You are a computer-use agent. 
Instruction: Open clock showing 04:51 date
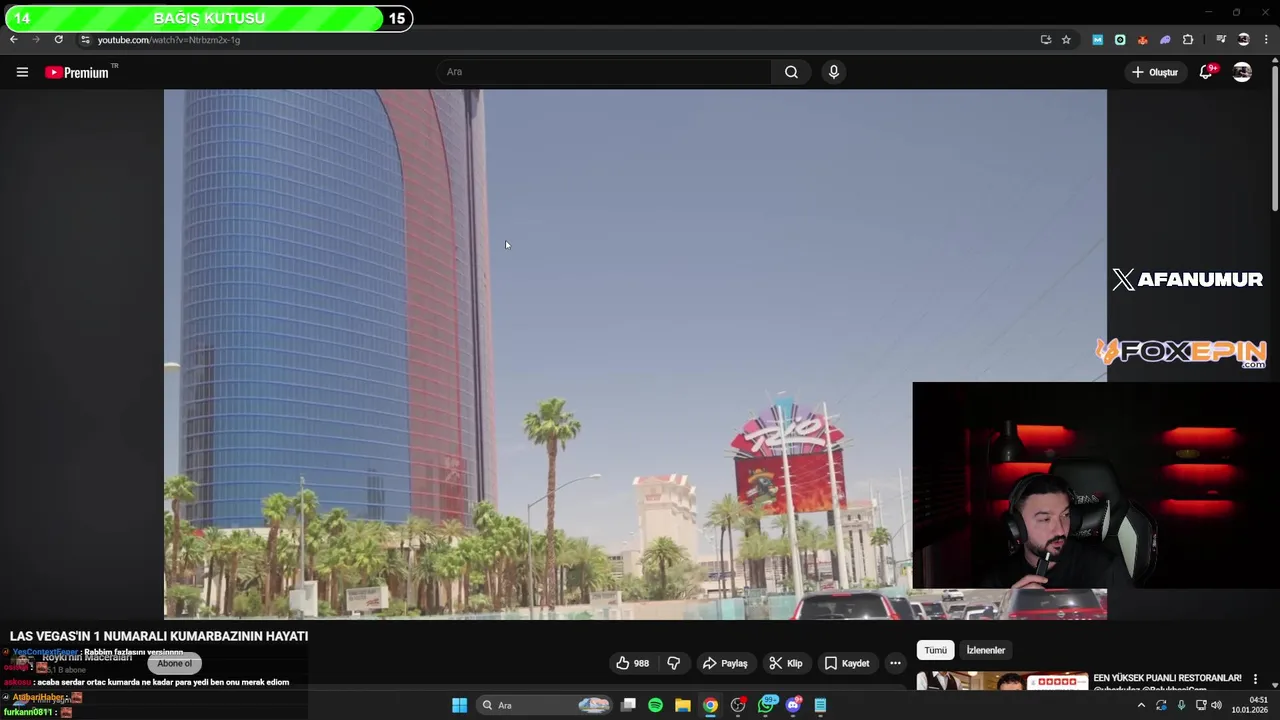tap(1251, 705)
